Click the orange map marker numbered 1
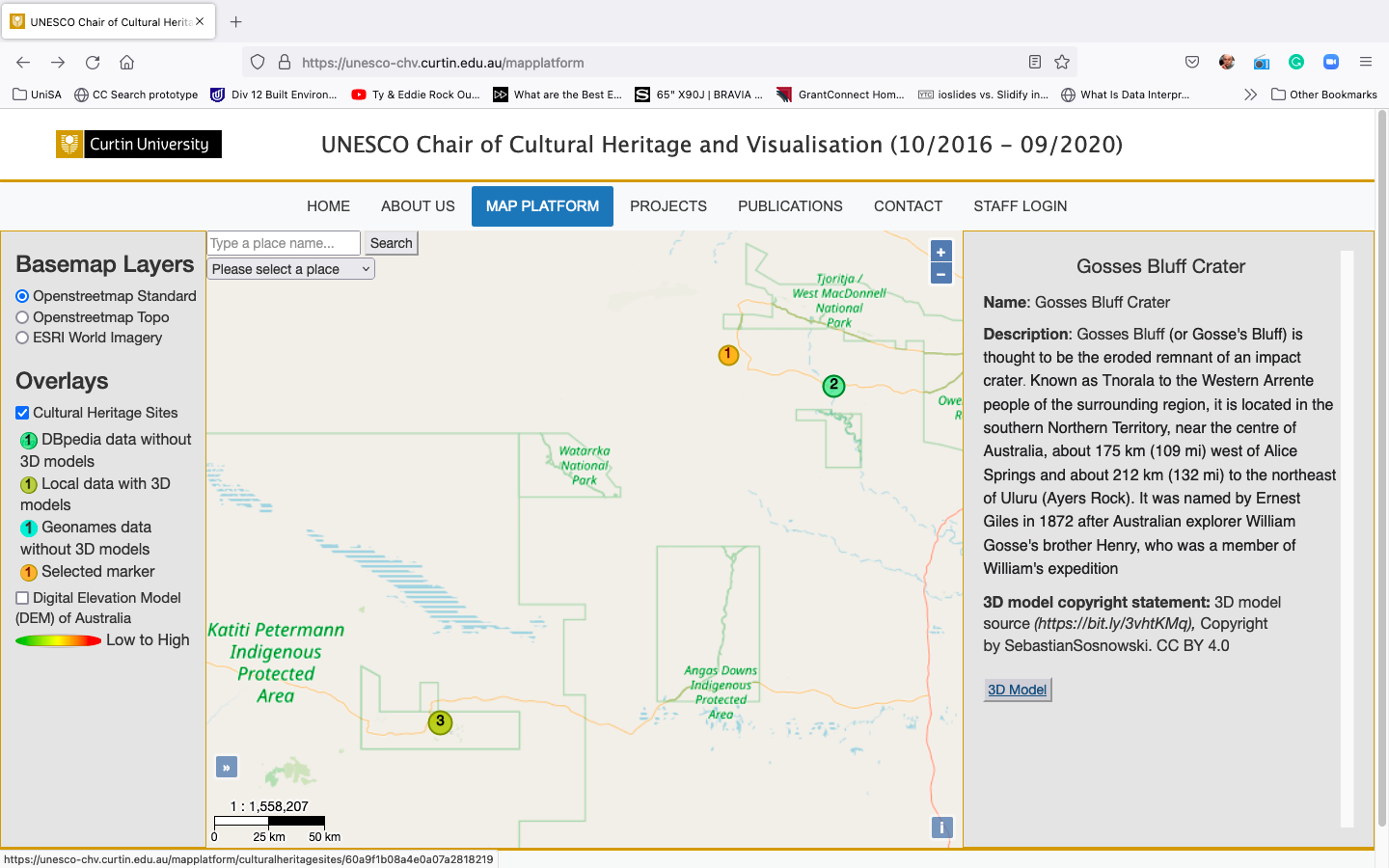Screen dimensions: 1389x868 (x=728, y=355)
